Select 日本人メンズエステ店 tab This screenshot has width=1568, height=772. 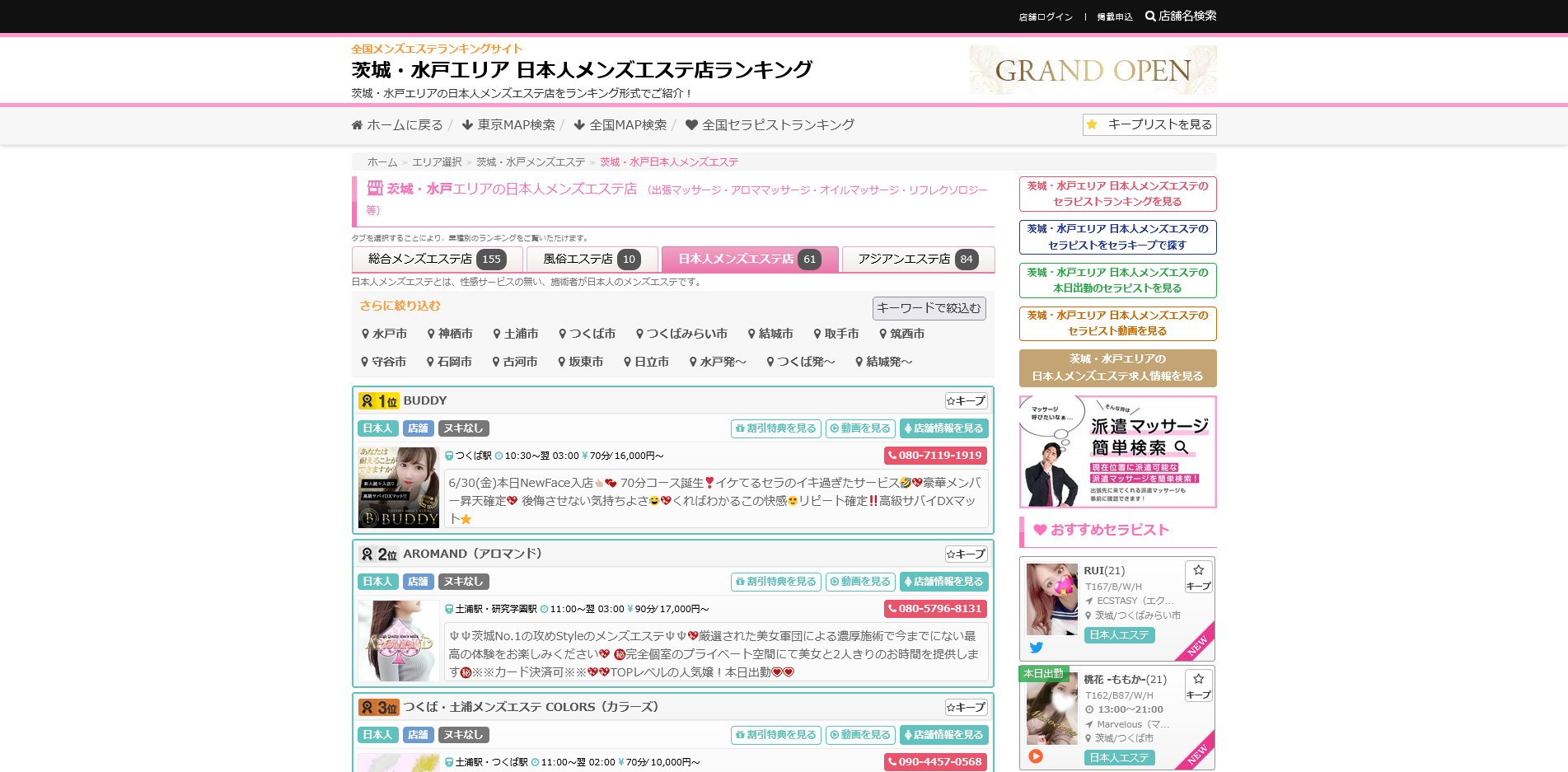(750, 259)
